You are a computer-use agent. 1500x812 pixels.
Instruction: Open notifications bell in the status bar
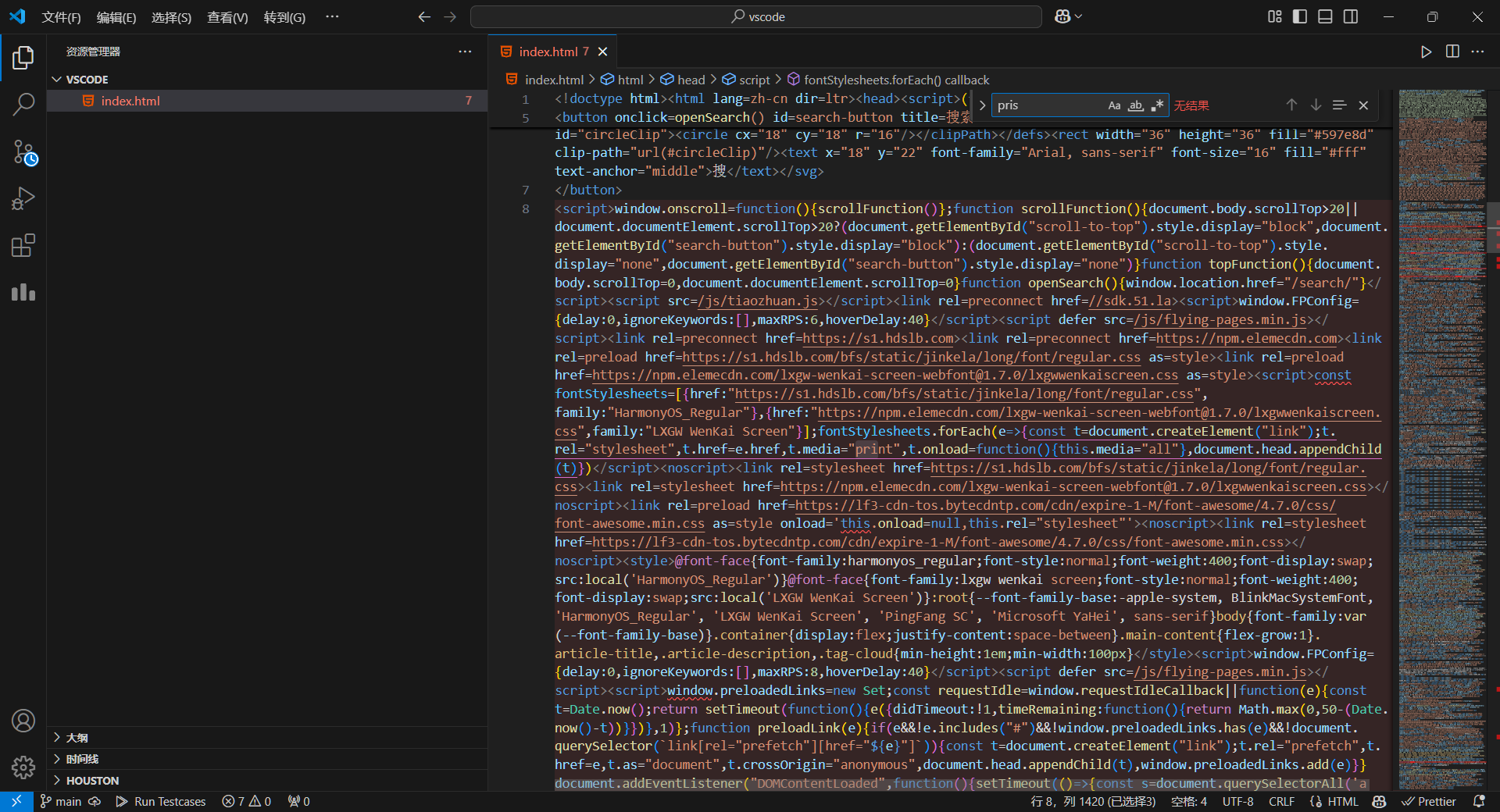tap(1479, 801)
